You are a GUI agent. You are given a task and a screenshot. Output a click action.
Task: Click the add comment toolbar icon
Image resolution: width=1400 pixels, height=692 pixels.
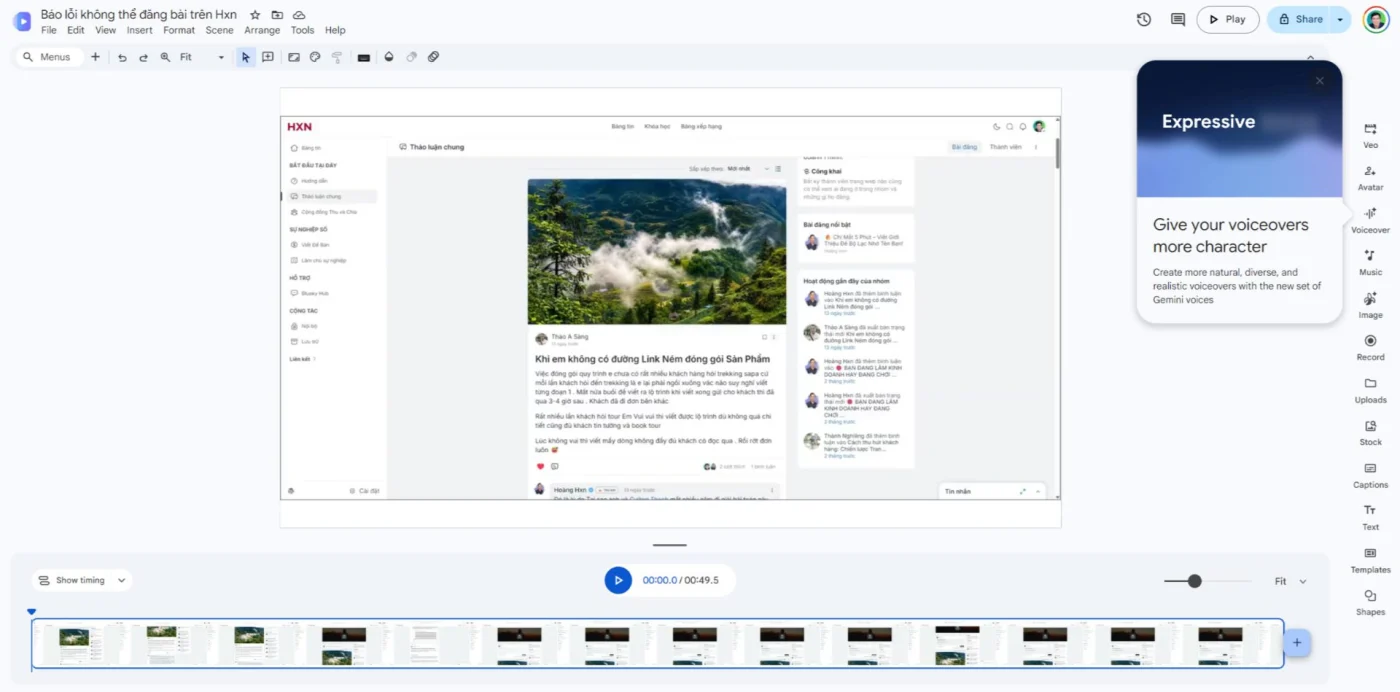pyautogui.click(x=268, y=57)
